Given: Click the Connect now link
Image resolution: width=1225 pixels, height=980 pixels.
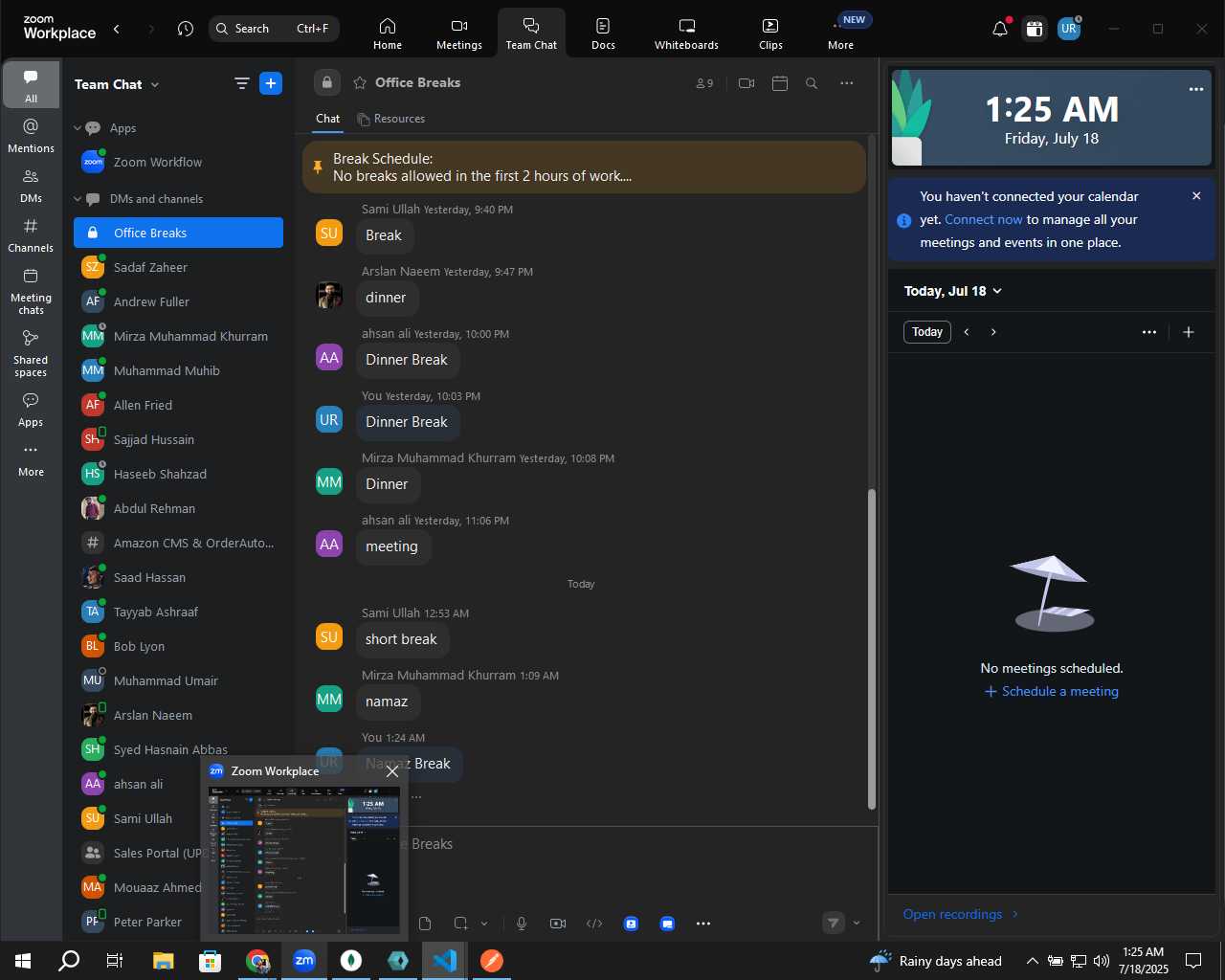Looking at the screenshot, I should [x=984, y=219].
